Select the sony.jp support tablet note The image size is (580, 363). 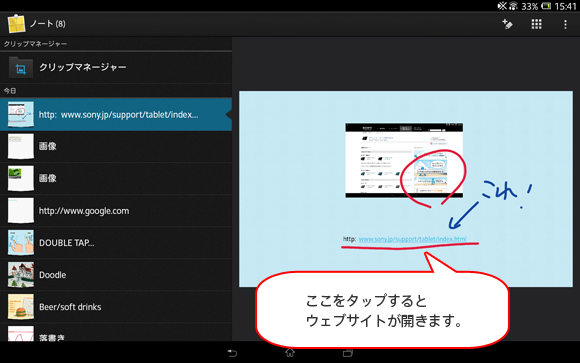point(116,114)
